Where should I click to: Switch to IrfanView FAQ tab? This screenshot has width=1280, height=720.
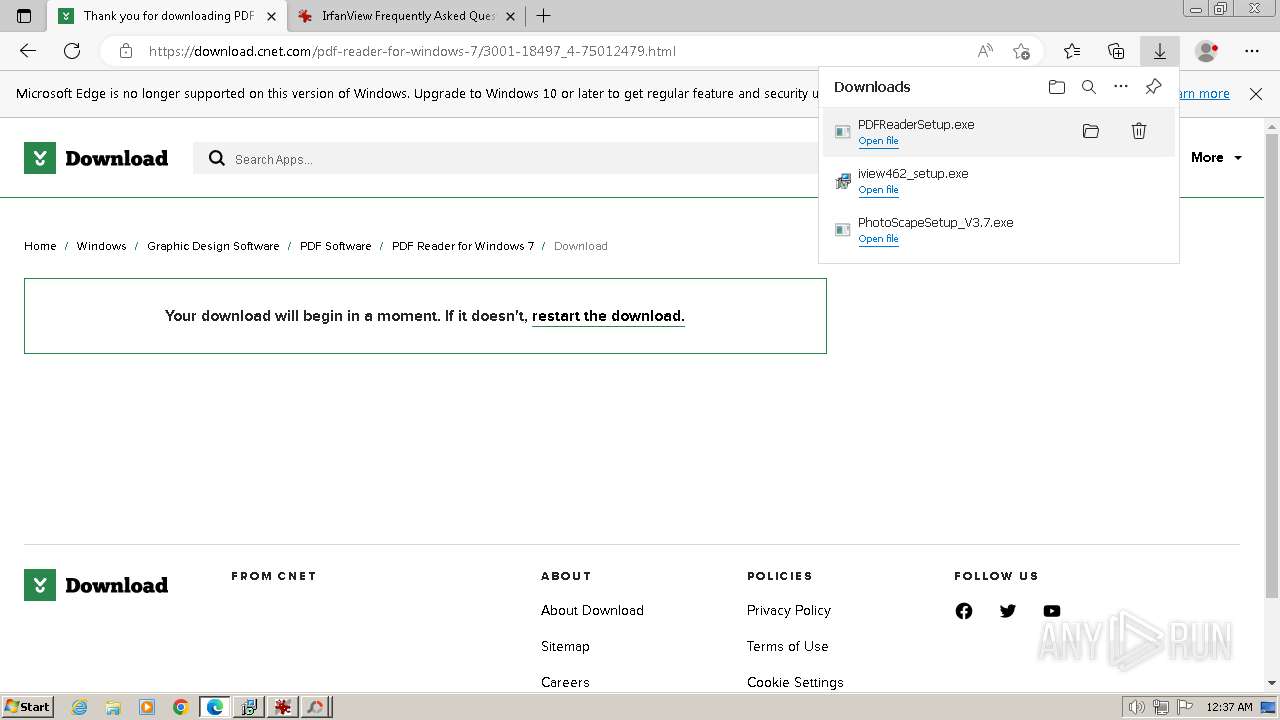(408, 16)
